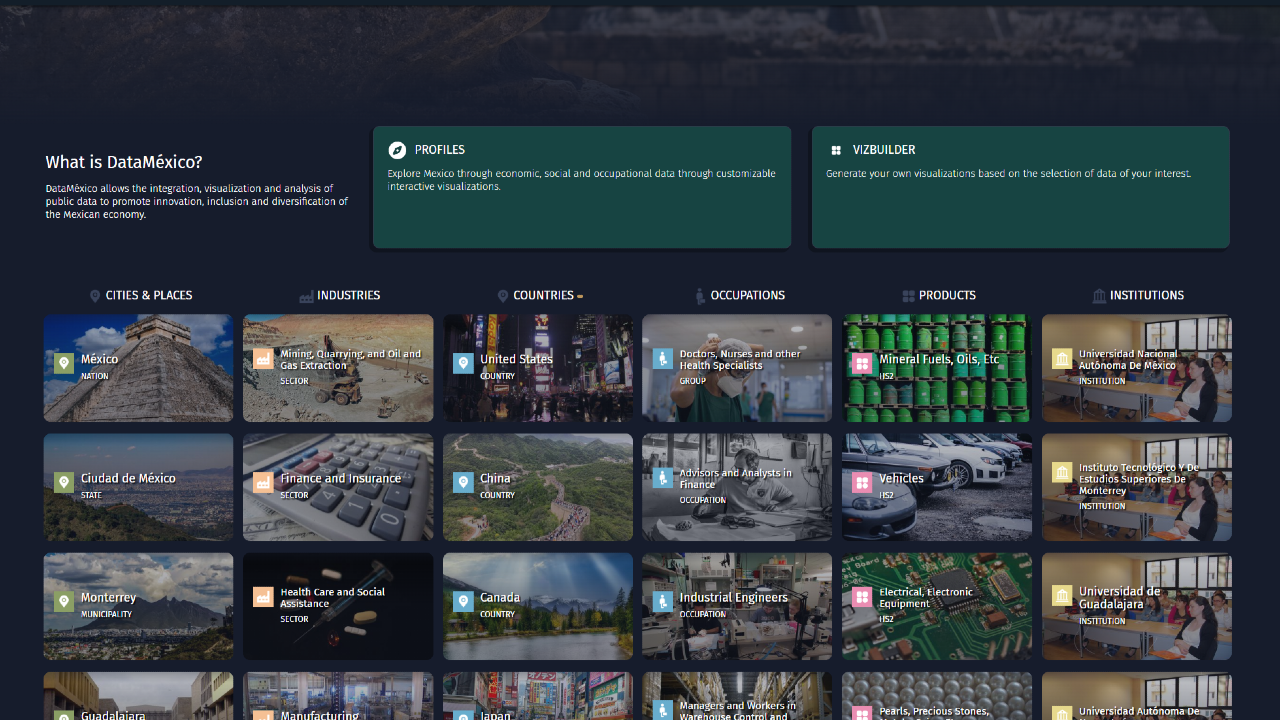Screen dimensions: 1280x720
Task: Click the institution icon on Universidad Nacional Autónoma card
Action: (x=1062, y=359)
